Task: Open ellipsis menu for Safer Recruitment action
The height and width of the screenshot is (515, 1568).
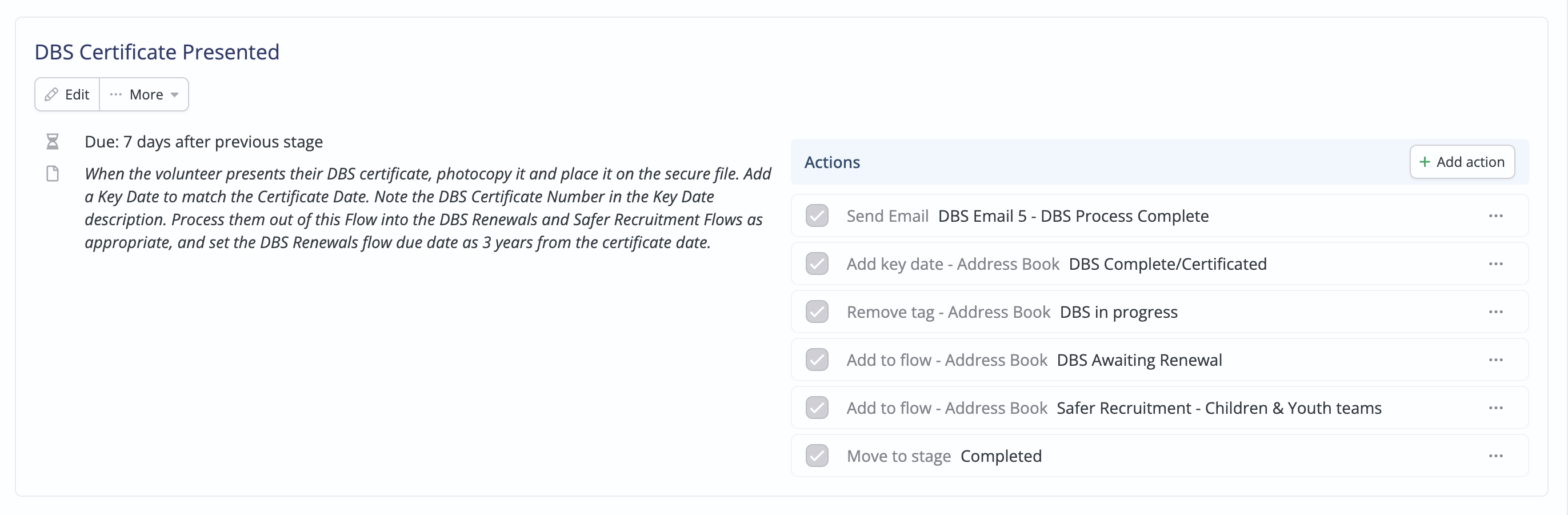Action: 1495,409
